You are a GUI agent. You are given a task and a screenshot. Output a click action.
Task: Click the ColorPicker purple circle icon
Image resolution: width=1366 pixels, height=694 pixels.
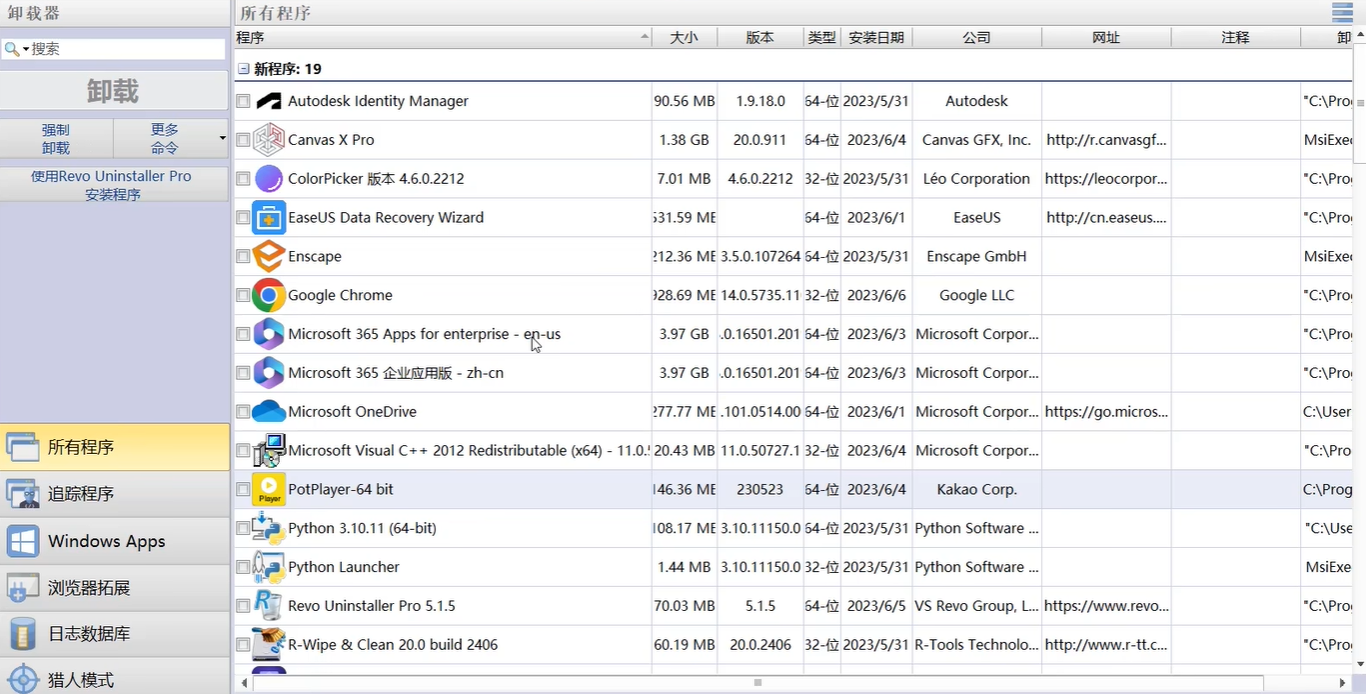(x=269, y=179)
